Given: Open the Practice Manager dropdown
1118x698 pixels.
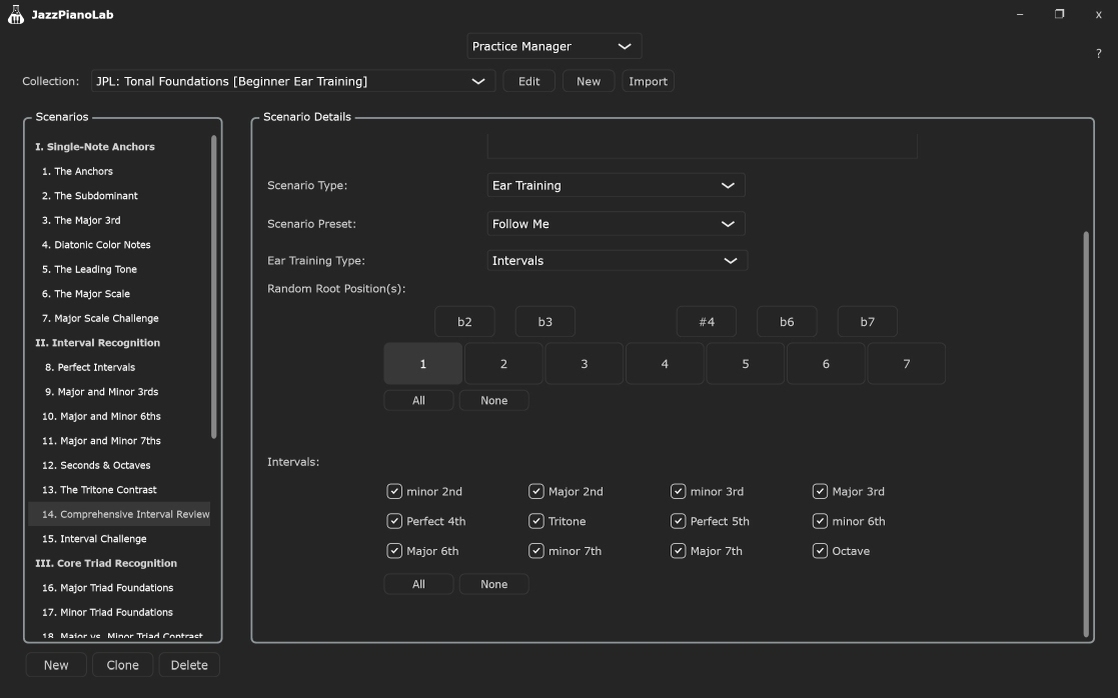Looking at the screenshot, I should [554, 46].
